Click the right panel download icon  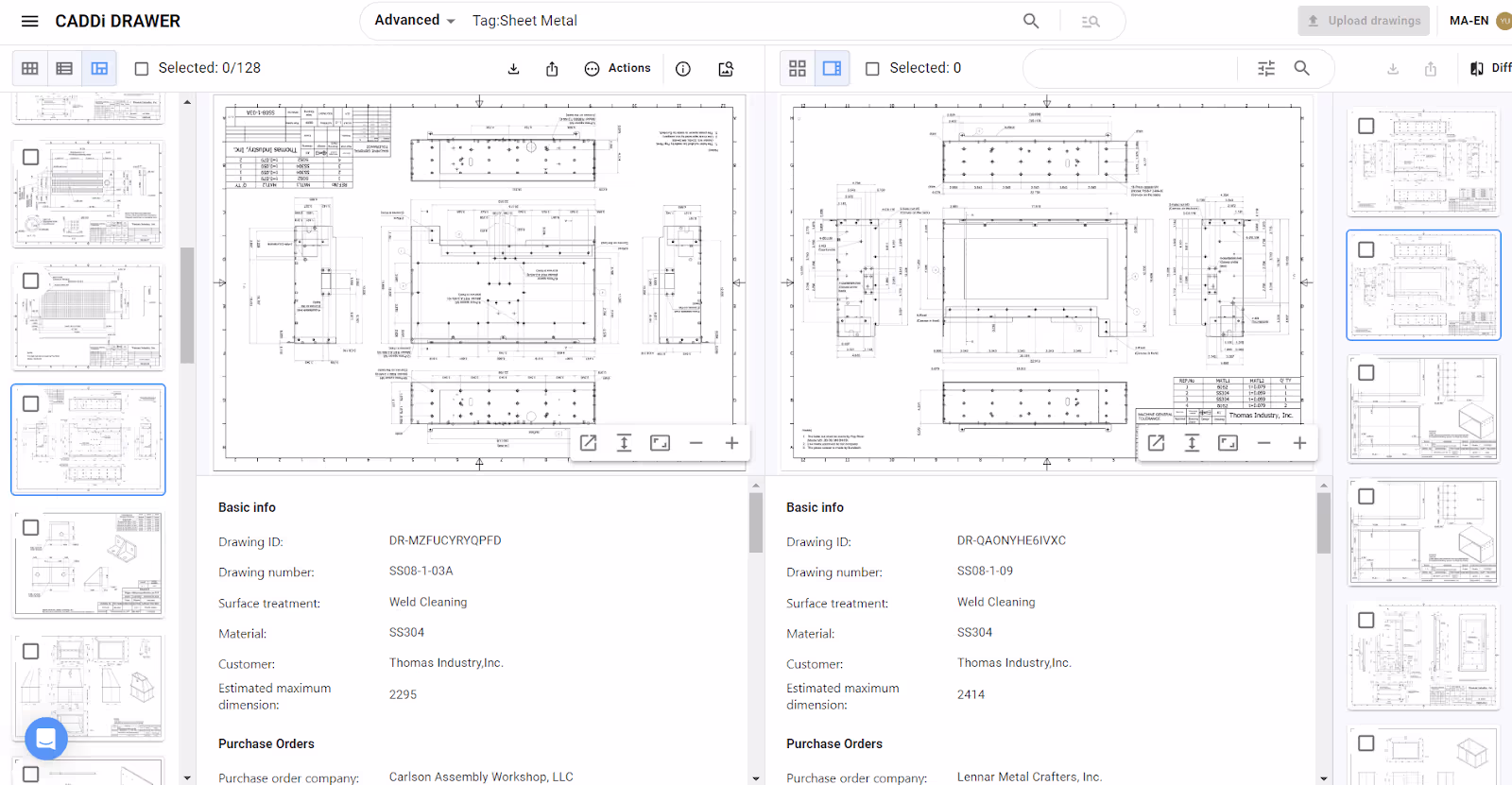coord(1393,68)
